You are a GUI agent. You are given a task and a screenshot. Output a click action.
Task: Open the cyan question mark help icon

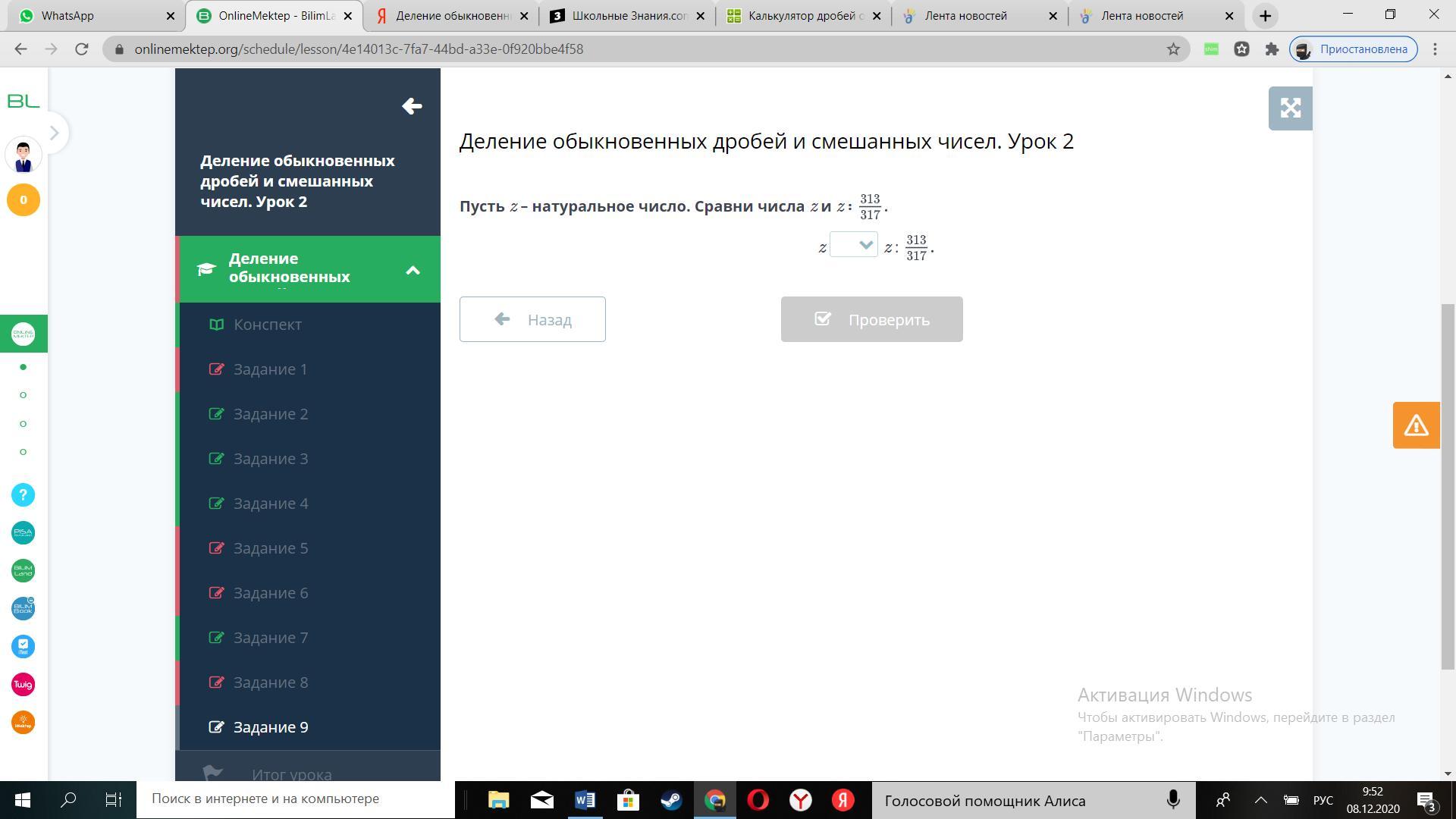(x=23, y=495)
